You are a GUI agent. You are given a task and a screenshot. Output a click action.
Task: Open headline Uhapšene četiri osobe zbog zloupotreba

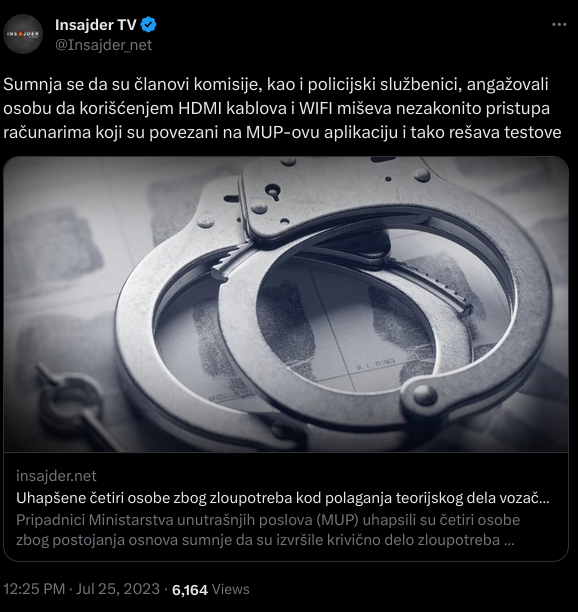(283, 498)
